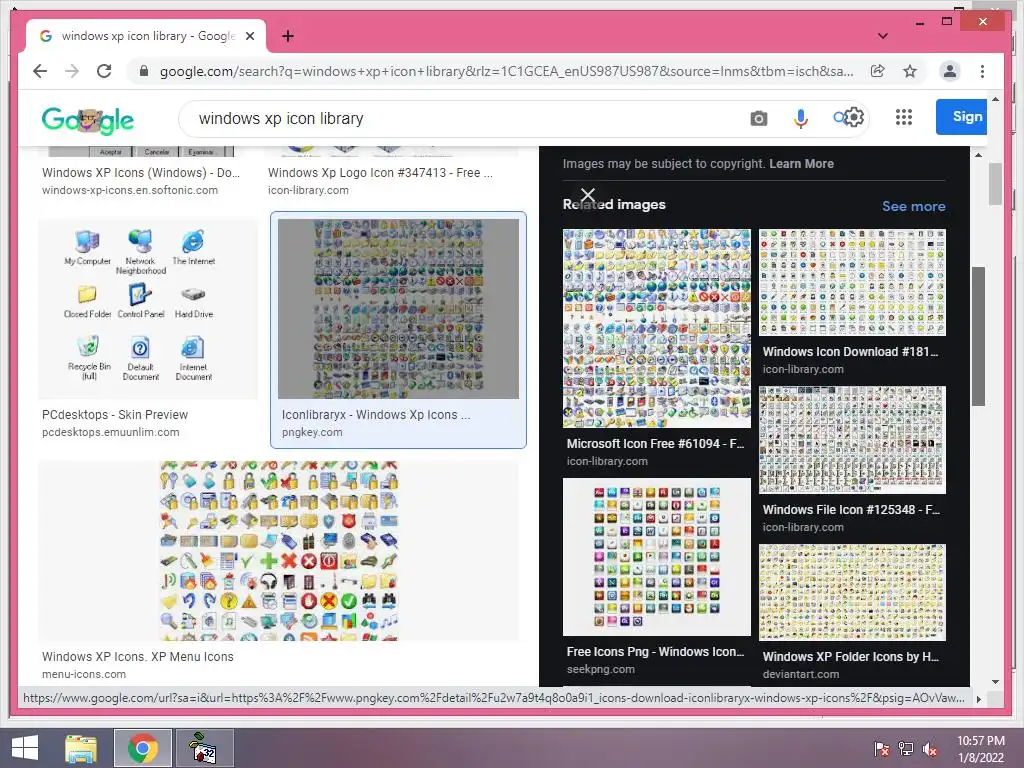Go back to the previous page
The height and width of the screenshot is (768, 1024).
(x=40, y=71)
